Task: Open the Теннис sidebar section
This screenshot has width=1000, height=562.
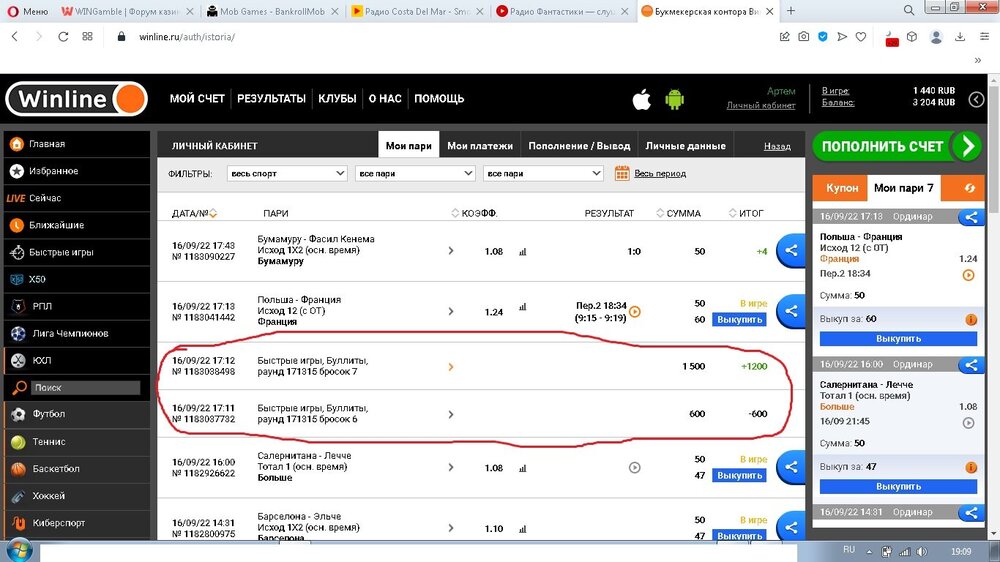Action: [47, 441]
